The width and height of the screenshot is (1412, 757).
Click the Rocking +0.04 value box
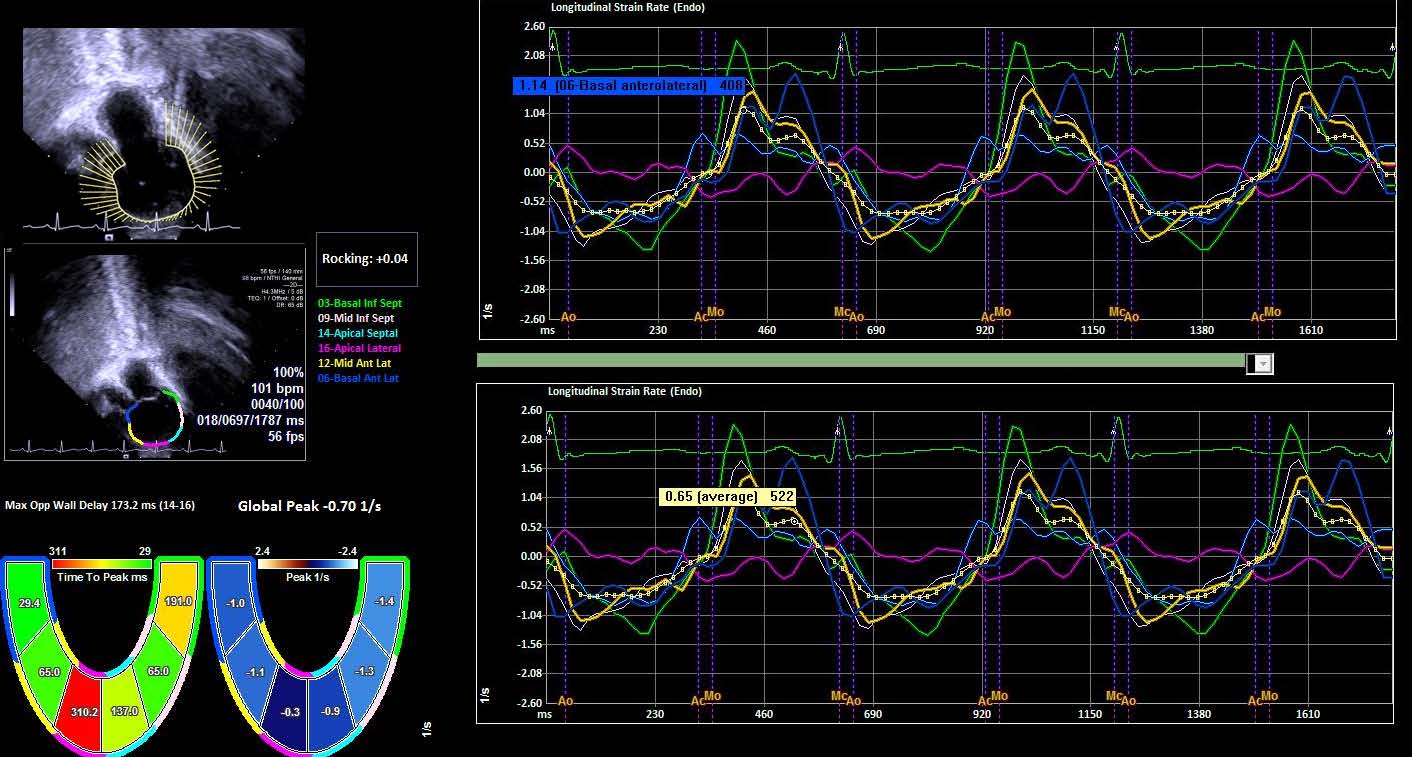pos(364,258)
